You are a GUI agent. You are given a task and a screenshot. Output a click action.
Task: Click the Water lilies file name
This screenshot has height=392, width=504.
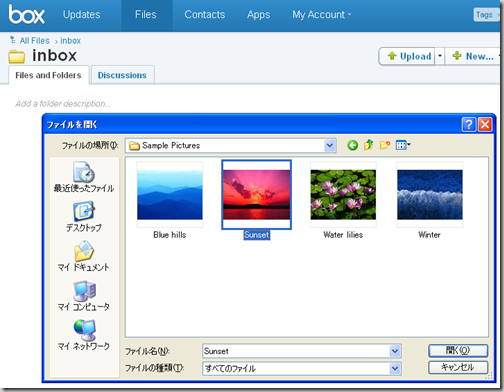pyautogui.click(x=343, y=235)
